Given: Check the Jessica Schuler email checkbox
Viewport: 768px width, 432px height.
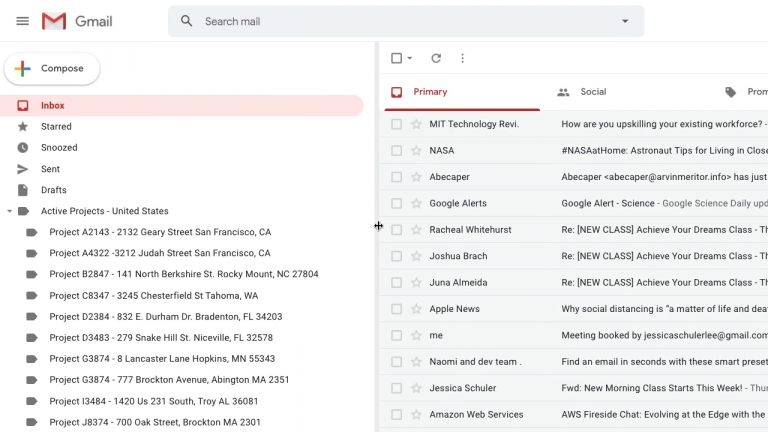Looking at the screenshot, I should tap(397, 388).
